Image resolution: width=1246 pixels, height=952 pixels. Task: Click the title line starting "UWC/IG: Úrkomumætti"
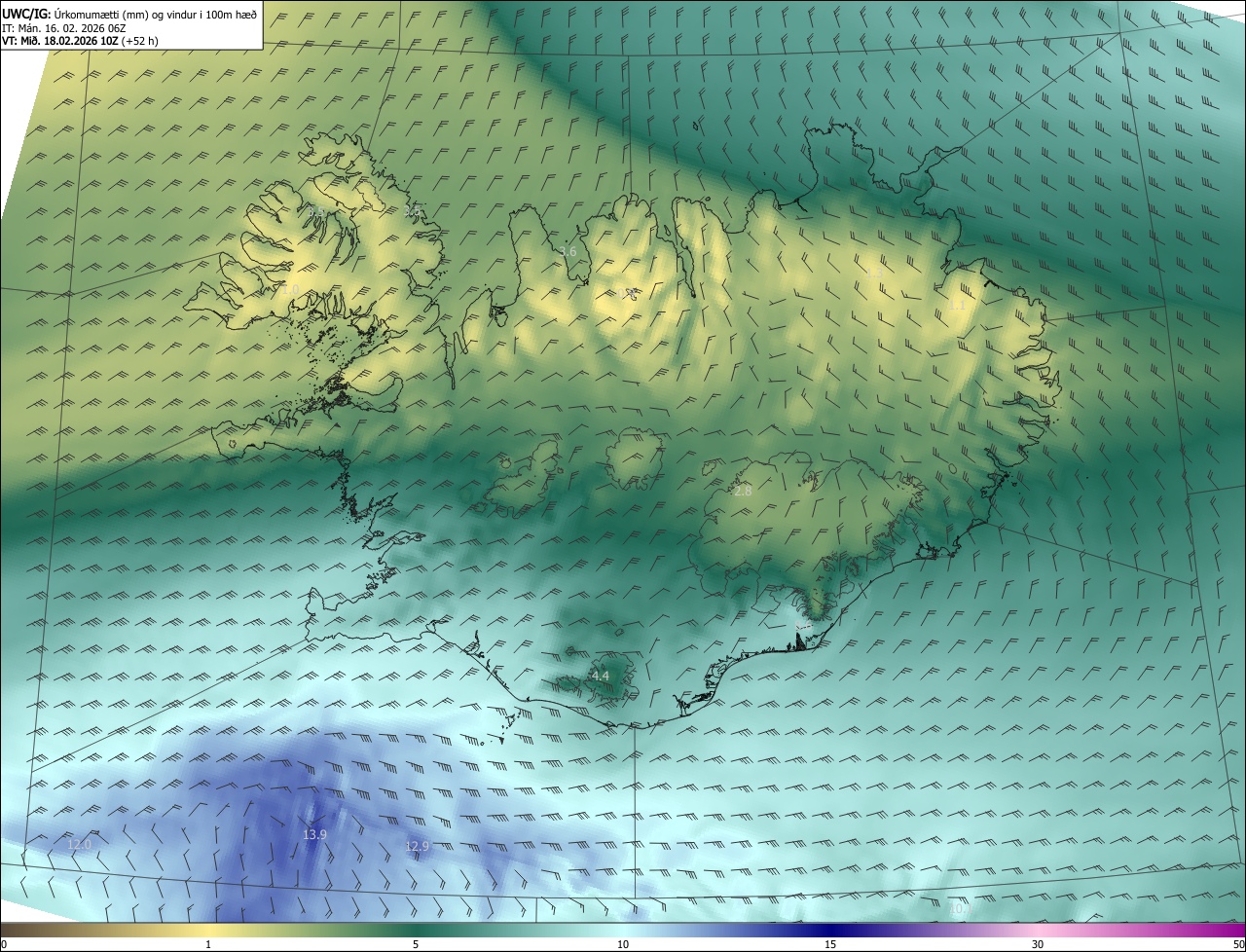click(x=129, y=14)
